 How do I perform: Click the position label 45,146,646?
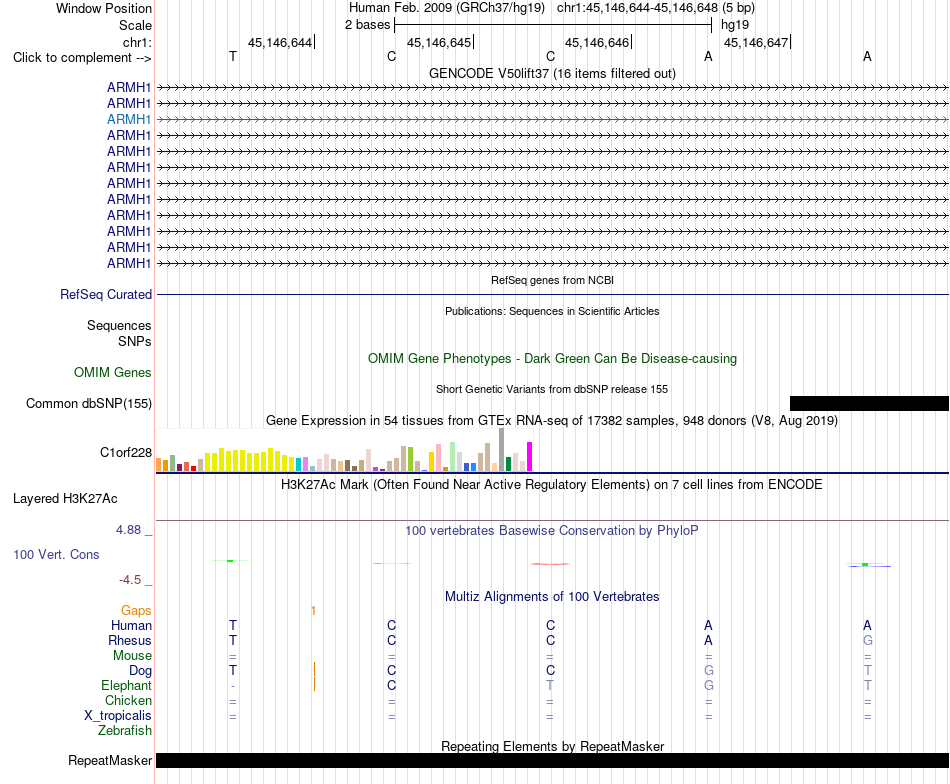(x=597, y=42)
